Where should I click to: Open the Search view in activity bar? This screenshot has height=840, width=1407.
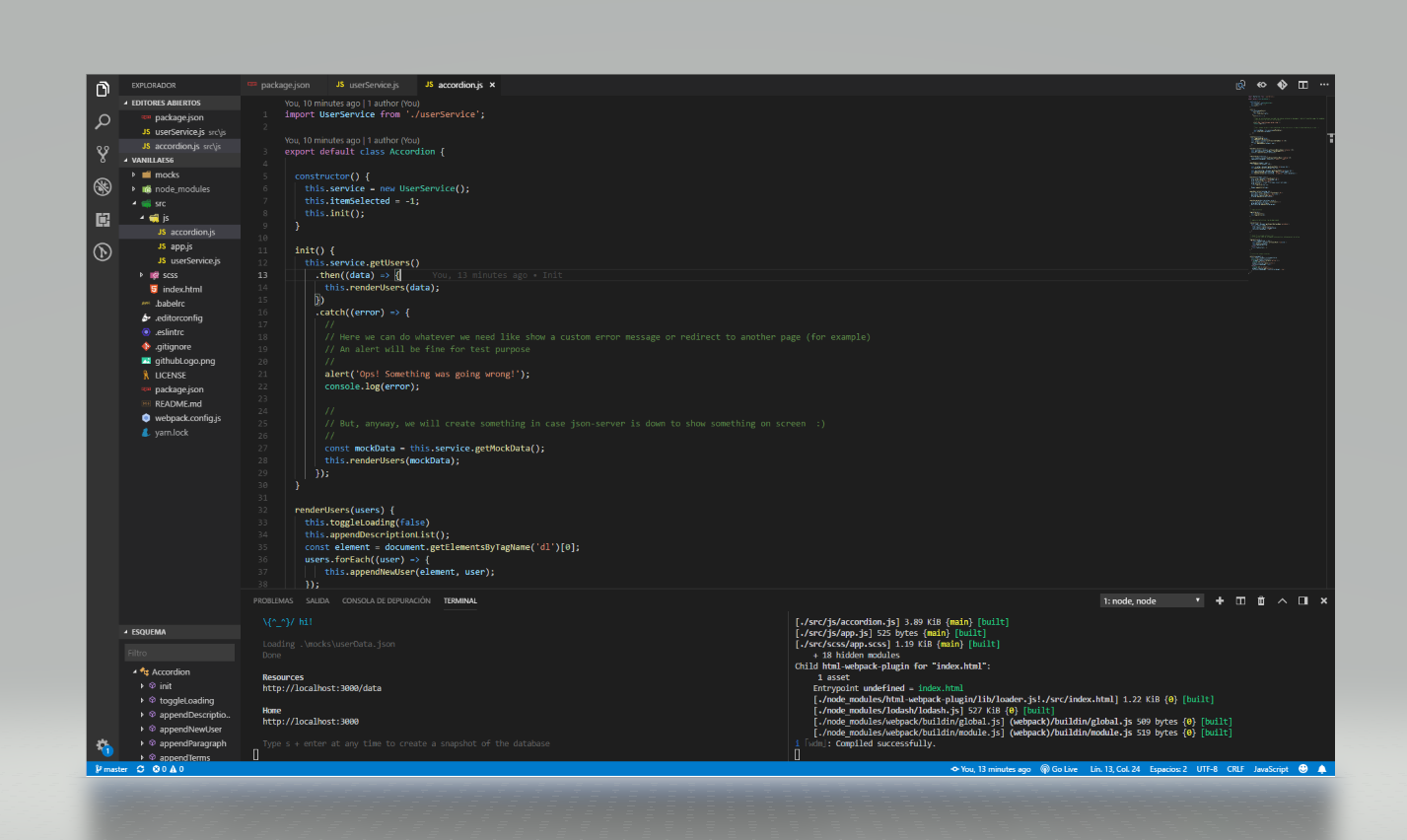point(103,122)
